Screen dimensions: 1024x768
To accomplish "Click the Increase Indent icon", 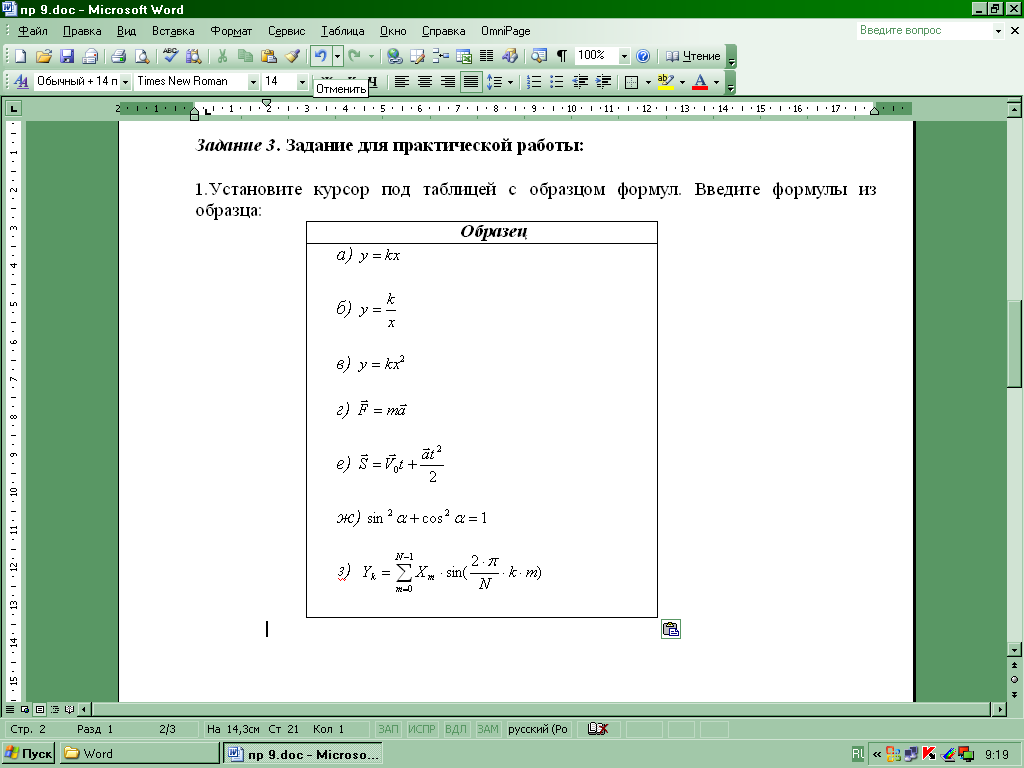I will click(x=603, y=82).
